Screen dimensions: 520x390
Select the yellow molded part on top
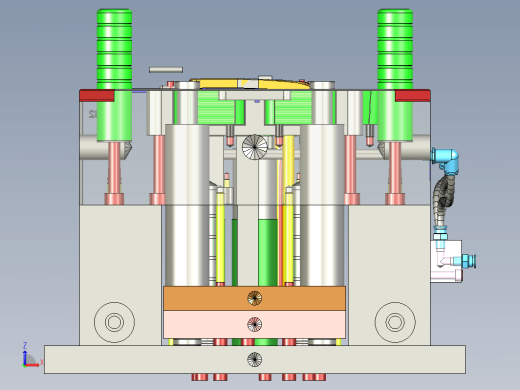coord(250,83)
